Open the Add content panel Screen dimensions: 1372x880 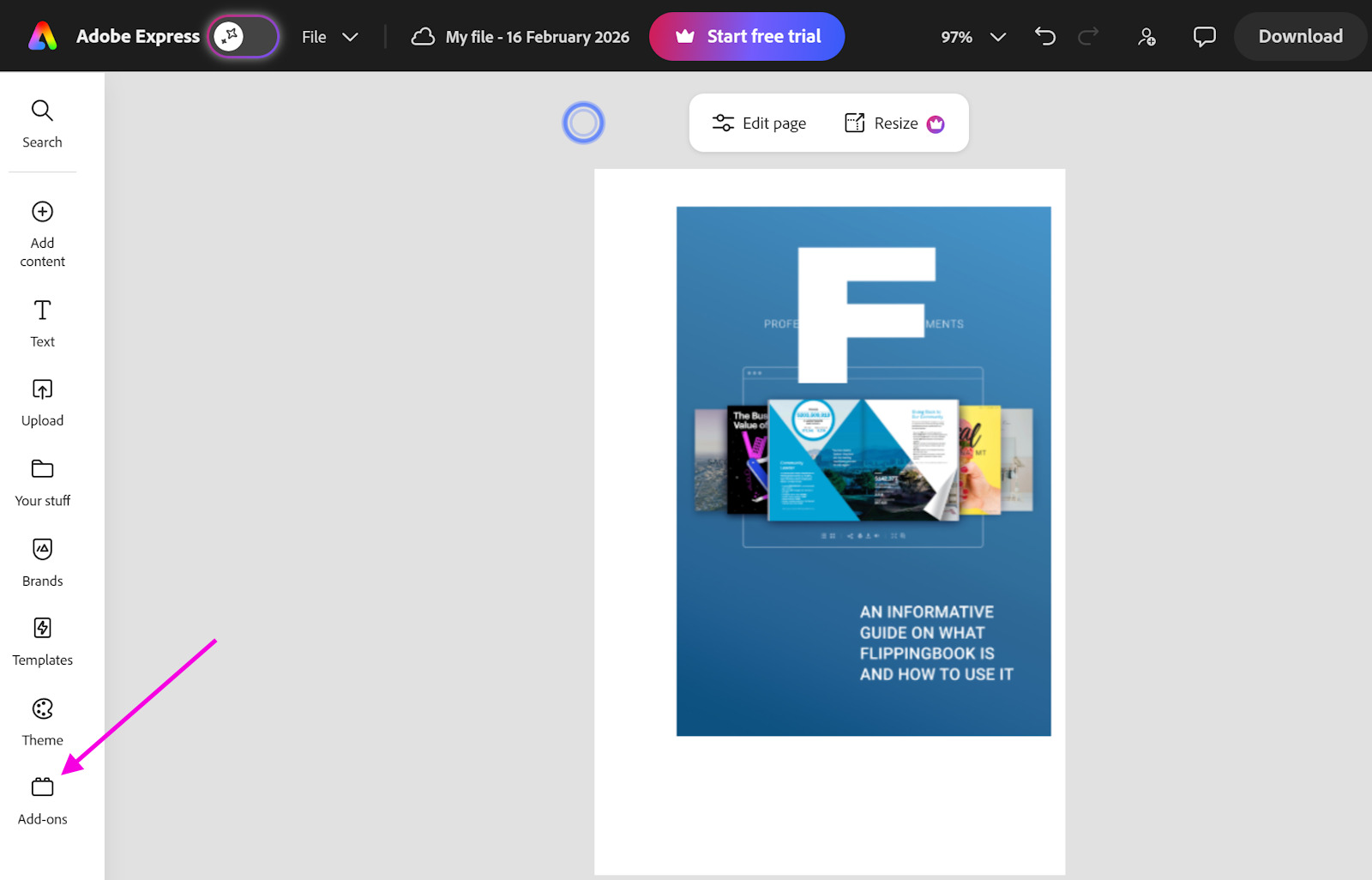(x=42, y=233)
